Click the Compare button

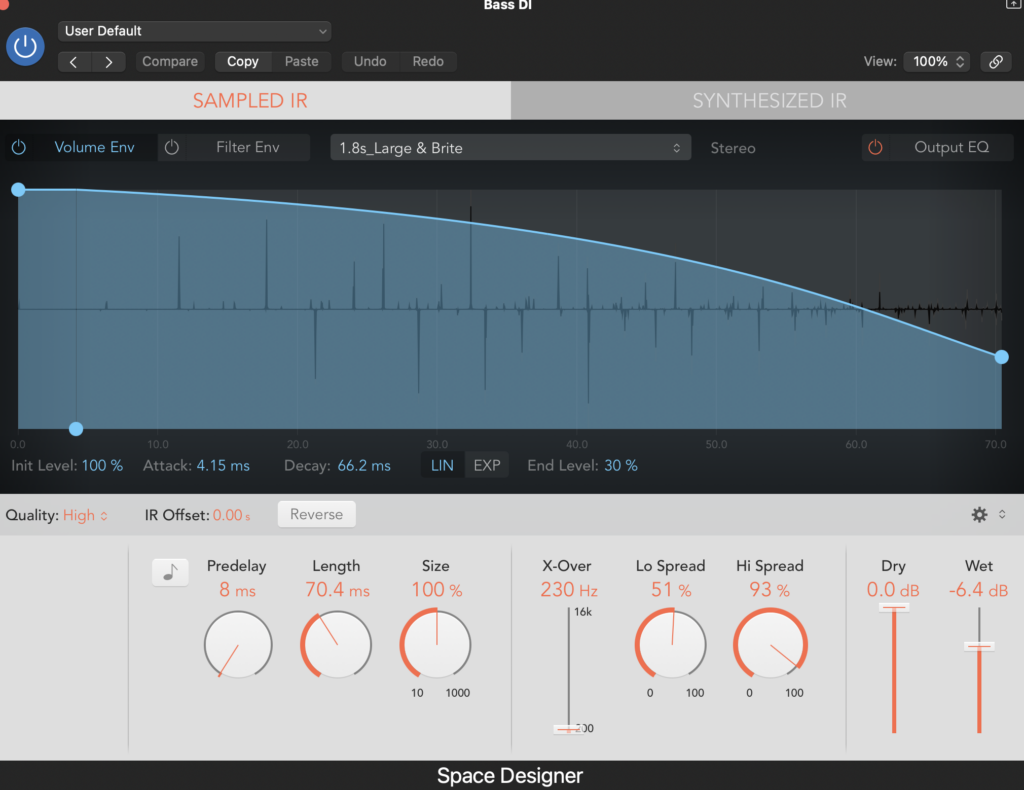click(x=170, y=62)
